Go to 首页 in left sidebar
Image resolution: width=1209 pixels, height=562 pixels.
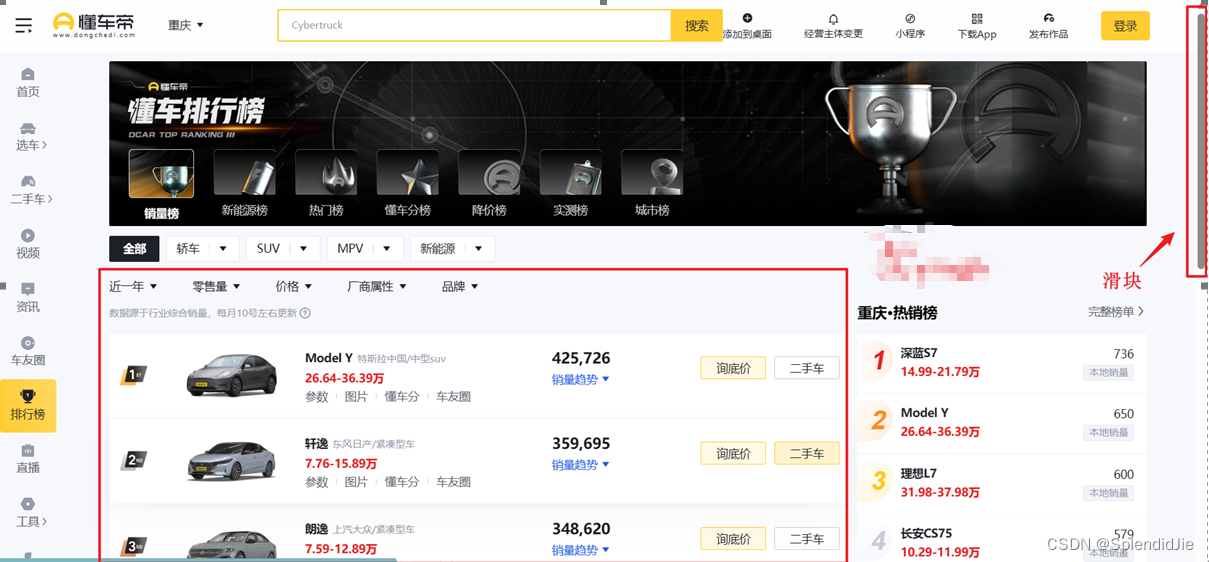[x=28, y=83]
